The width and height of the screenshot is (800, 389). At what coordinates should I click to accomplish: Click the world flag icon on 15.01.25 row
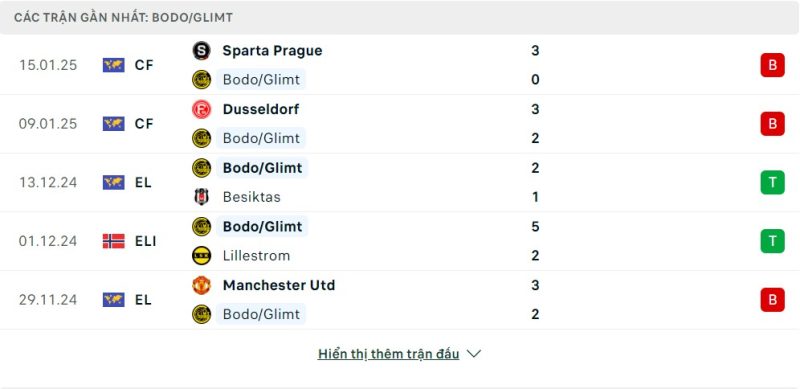113,65
